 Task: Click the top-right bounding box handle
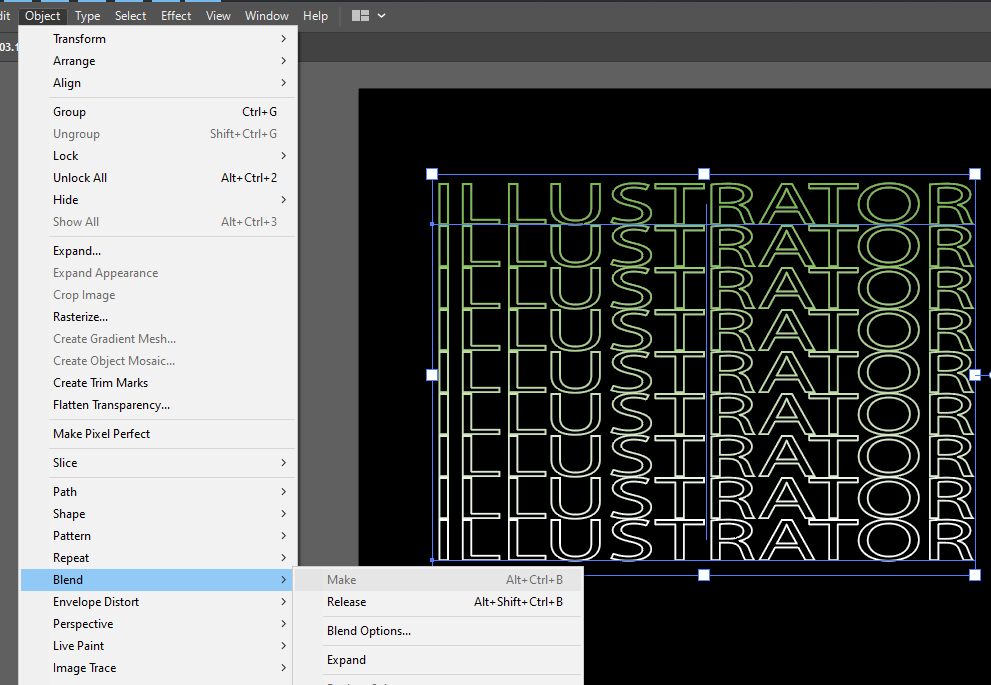click(975, 174)
